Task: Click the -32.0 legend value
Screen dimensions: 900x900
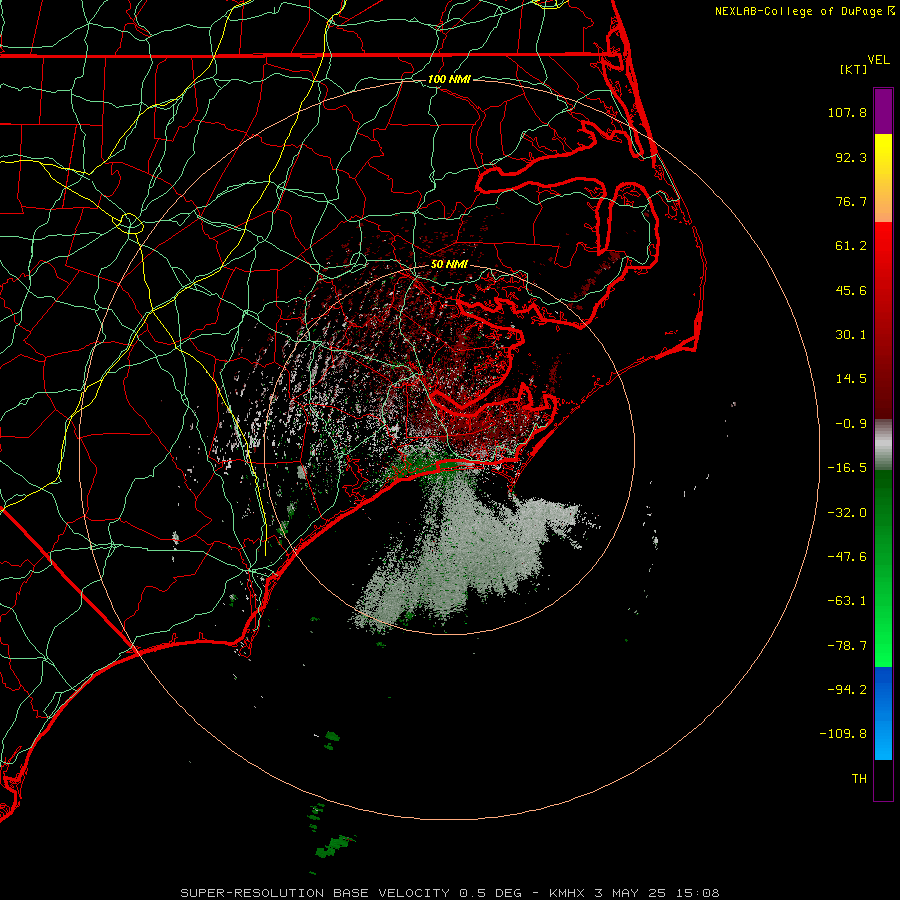Action: coord(847,513)
